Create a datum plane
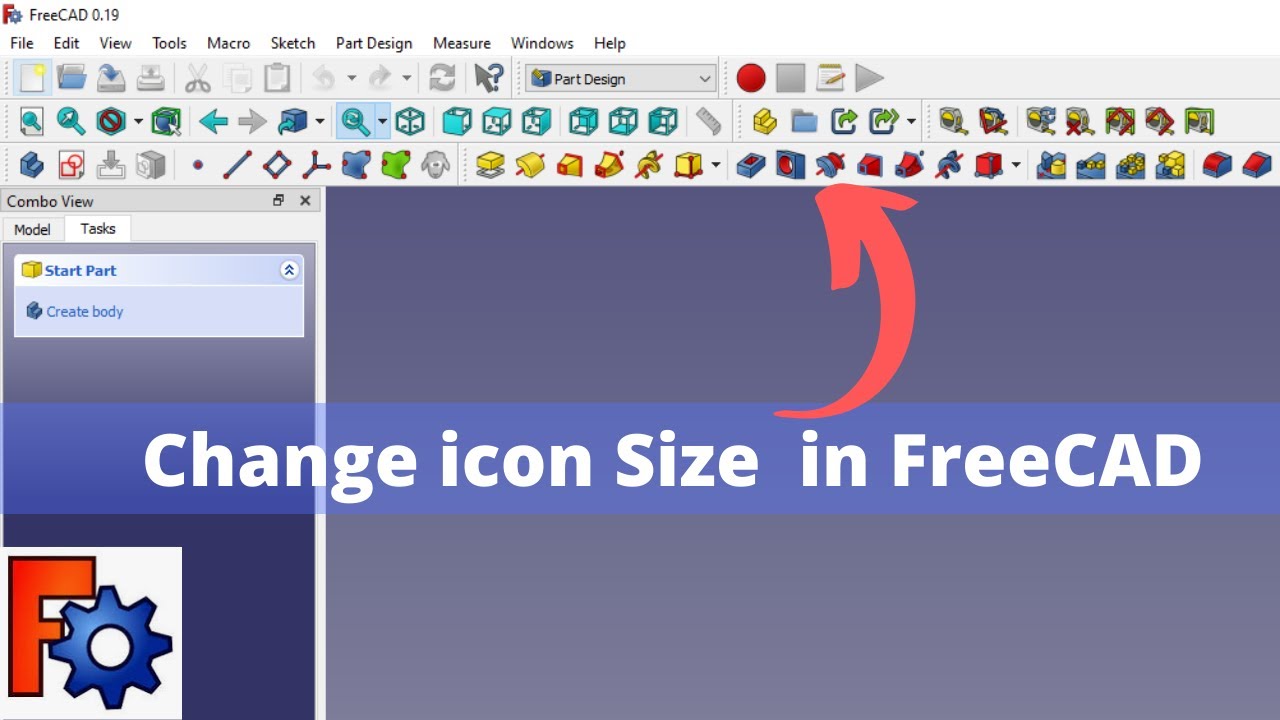The height and width of the screenshot is (720, 1280). (277, 164)
